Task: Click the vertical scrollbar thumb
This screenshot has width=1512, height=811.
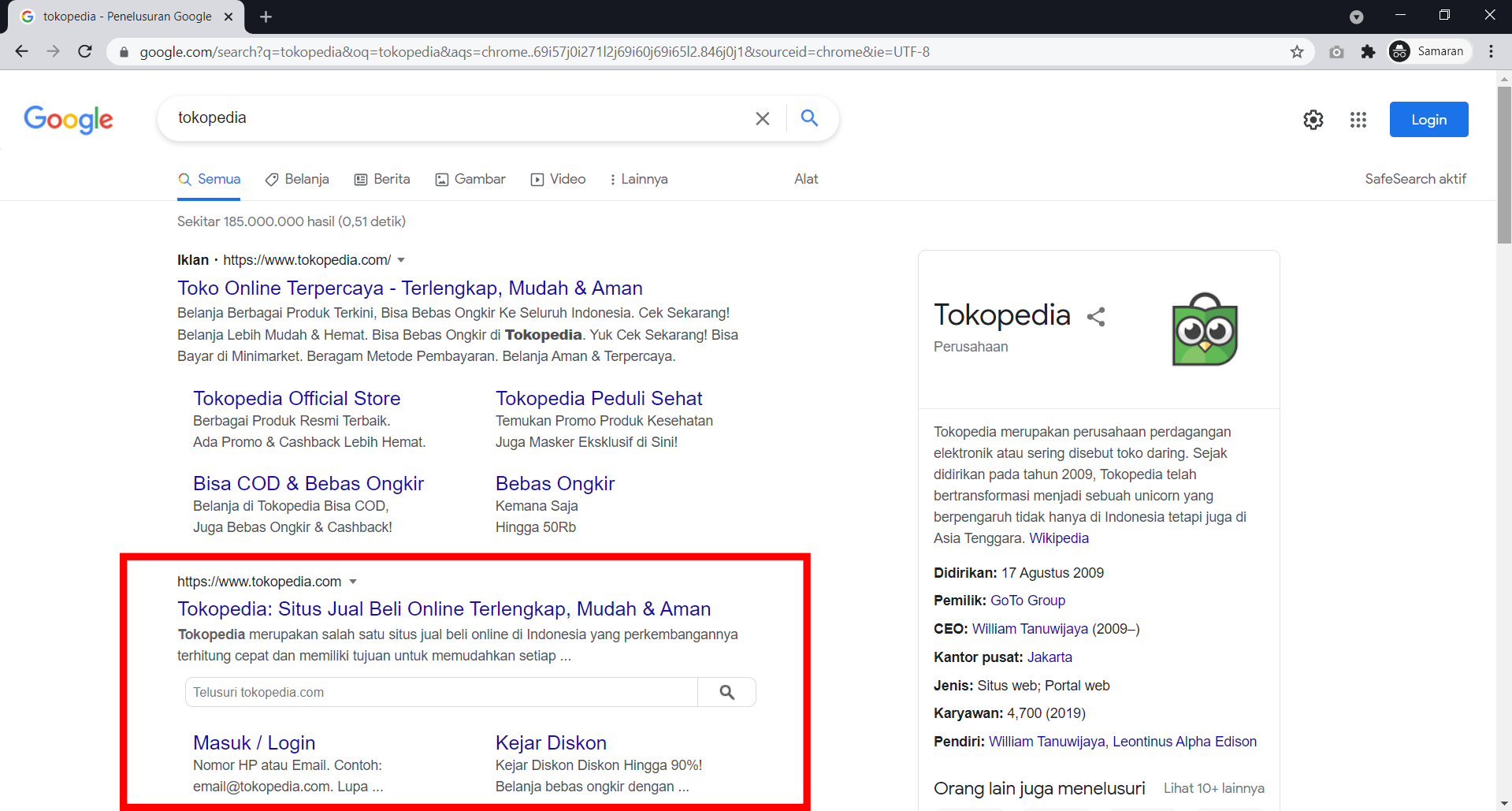Action: (x=1504, y=164)
